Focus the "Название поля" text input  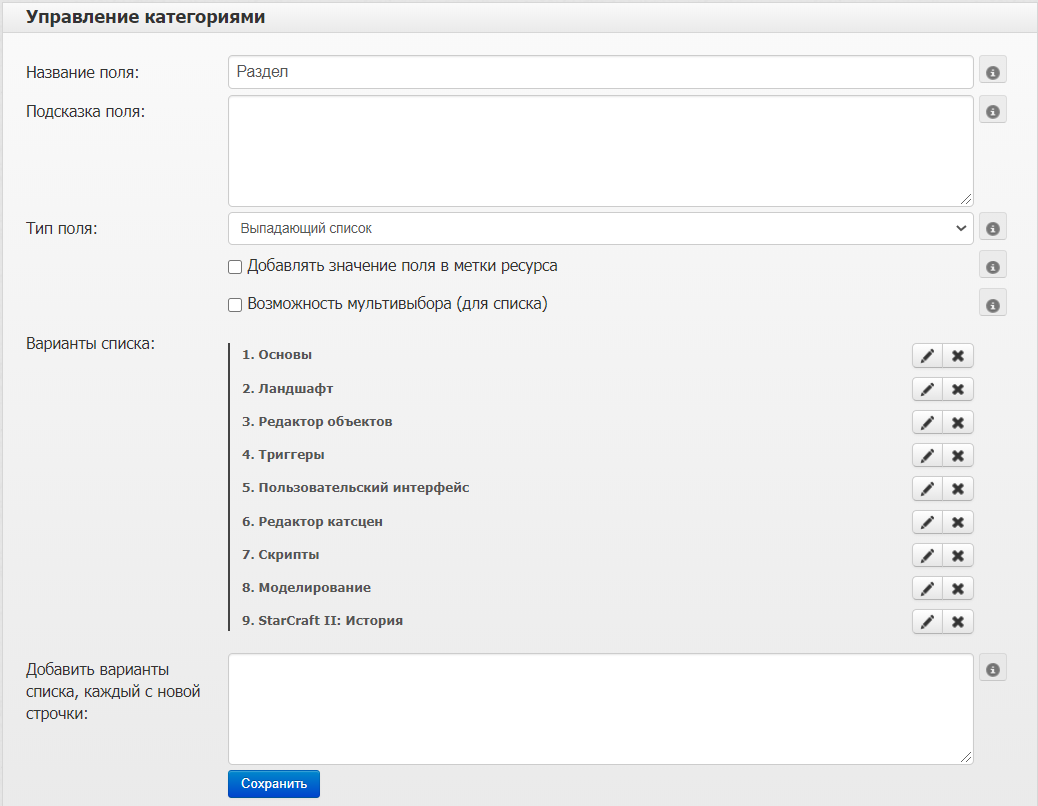pyautogui.click(x=600, y=72)
